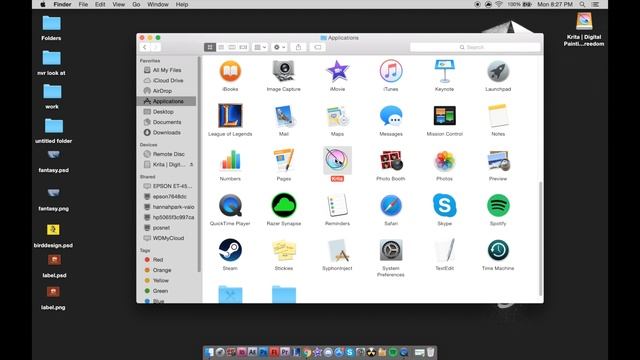Select the fantasy.psd file on desktop
This screenshot has width=640, height=360.
tap(53, 161)
